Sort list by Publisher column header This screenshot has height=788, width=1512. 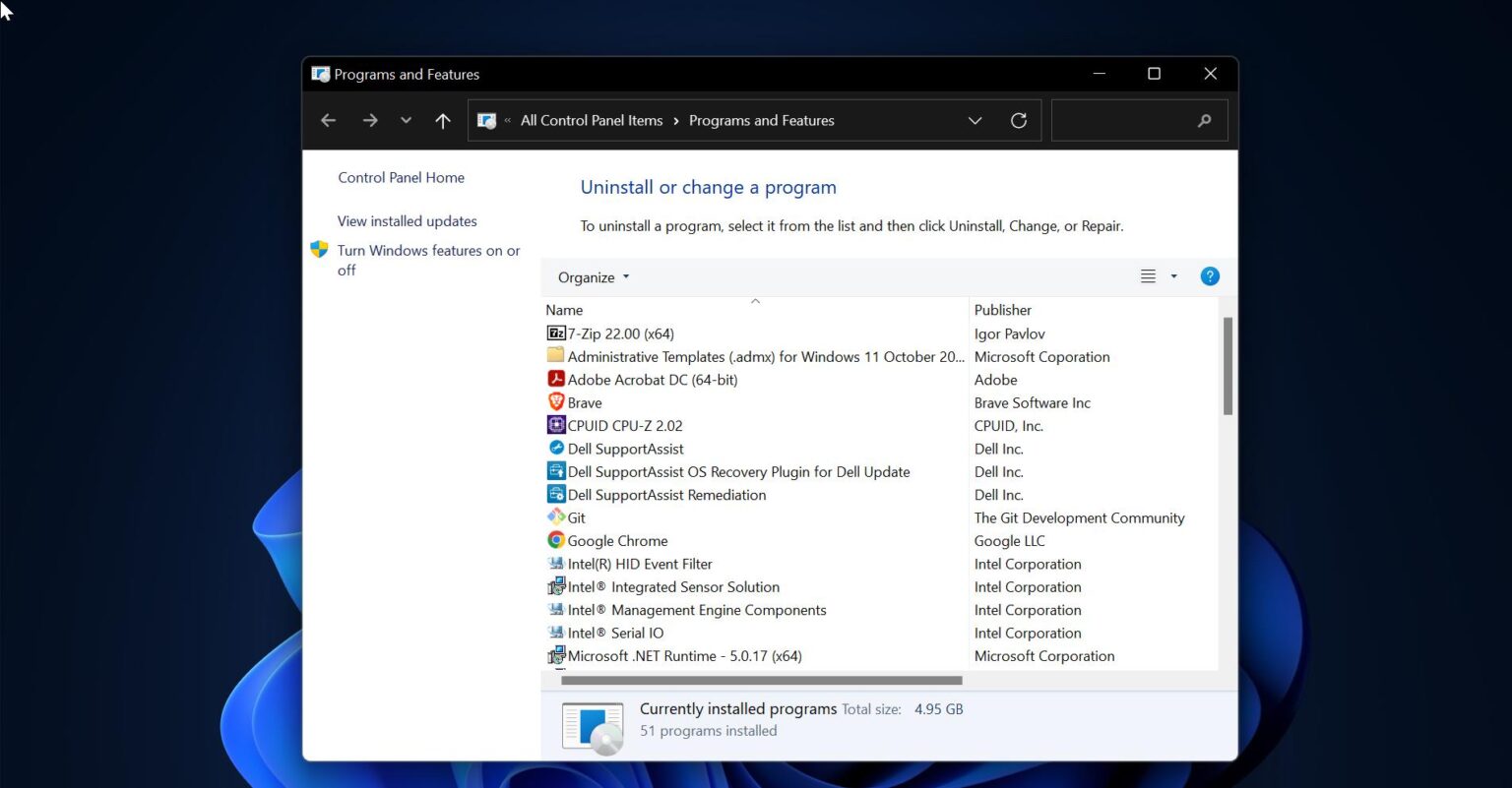1002,310
